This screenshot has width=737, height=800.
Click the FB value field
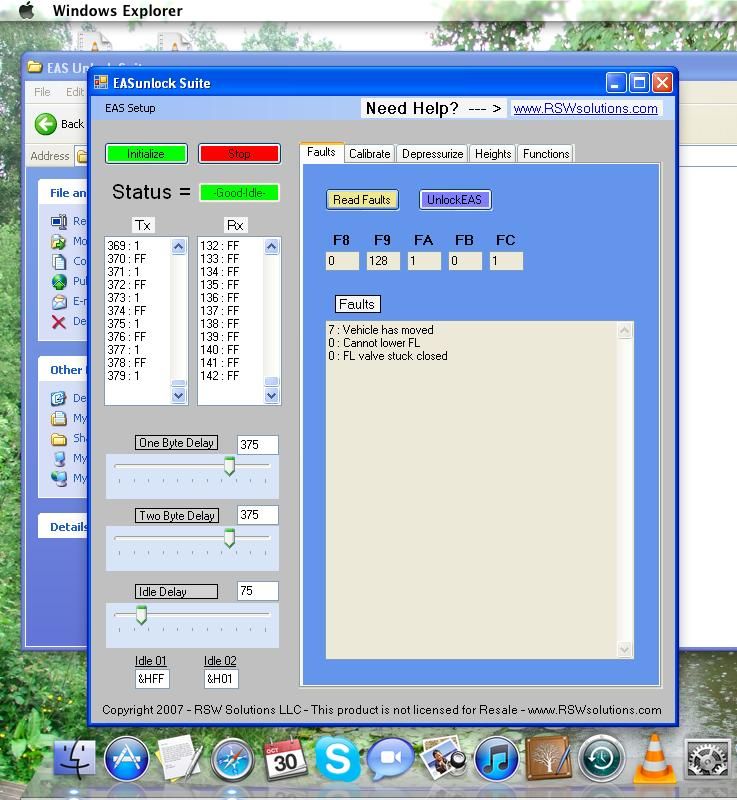(465, 261)
